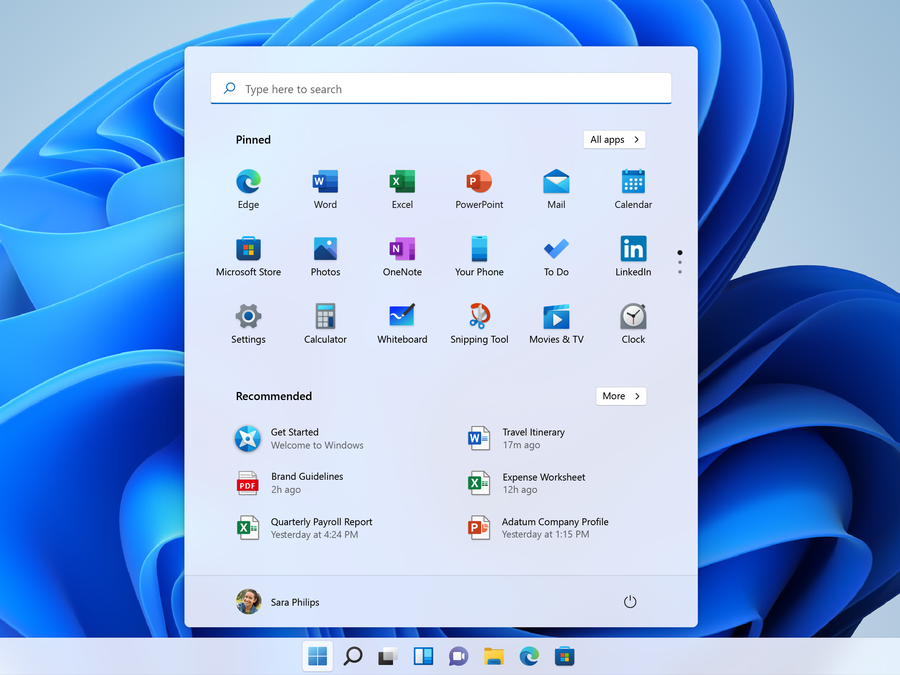Image resolution: width=900 pixels, height=675 pixels.
Task: Open Task View on the taskbar
Action: point(388,656)
